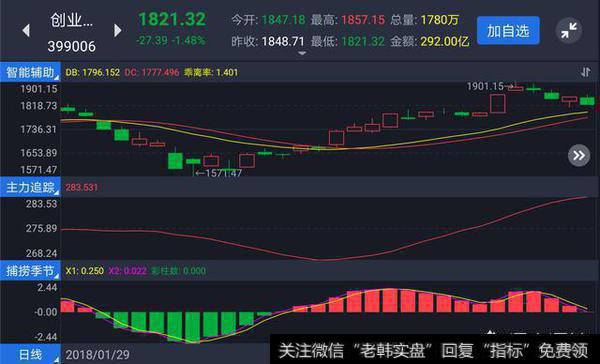Expand quote details via small down arrow
The width and height of the screenshot is (600, 364).
[302, 54]
